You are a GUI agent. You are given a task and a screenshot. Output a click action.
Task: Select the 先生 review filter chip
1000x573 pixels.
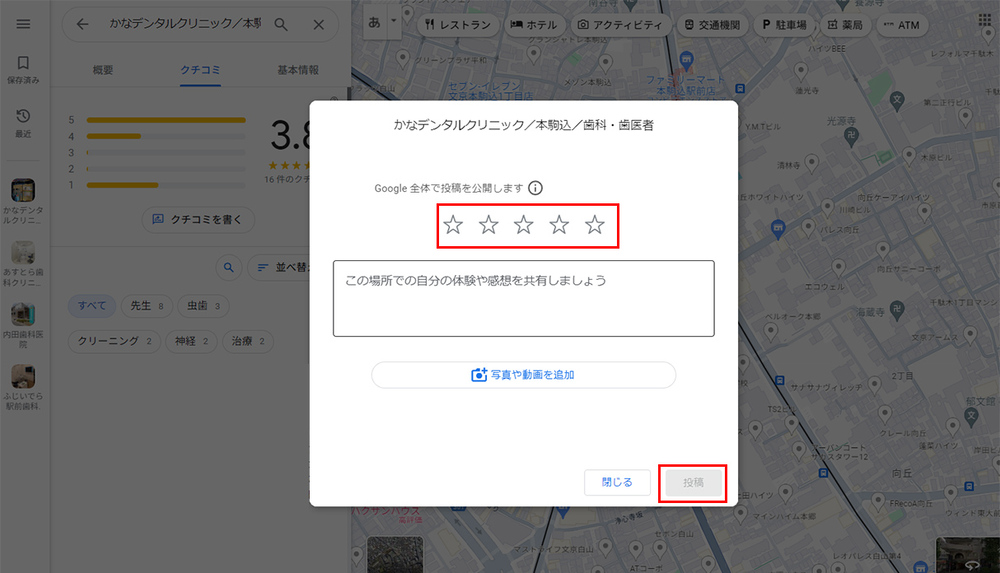pyautogui.click(x=146, y=305)
